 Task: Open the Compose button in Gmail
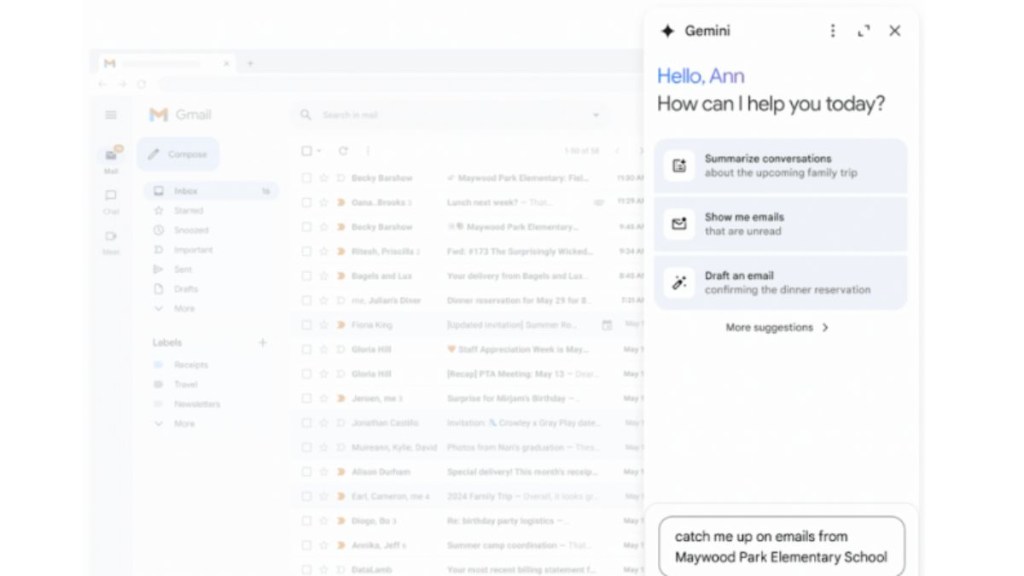click(x=177, y=154)
